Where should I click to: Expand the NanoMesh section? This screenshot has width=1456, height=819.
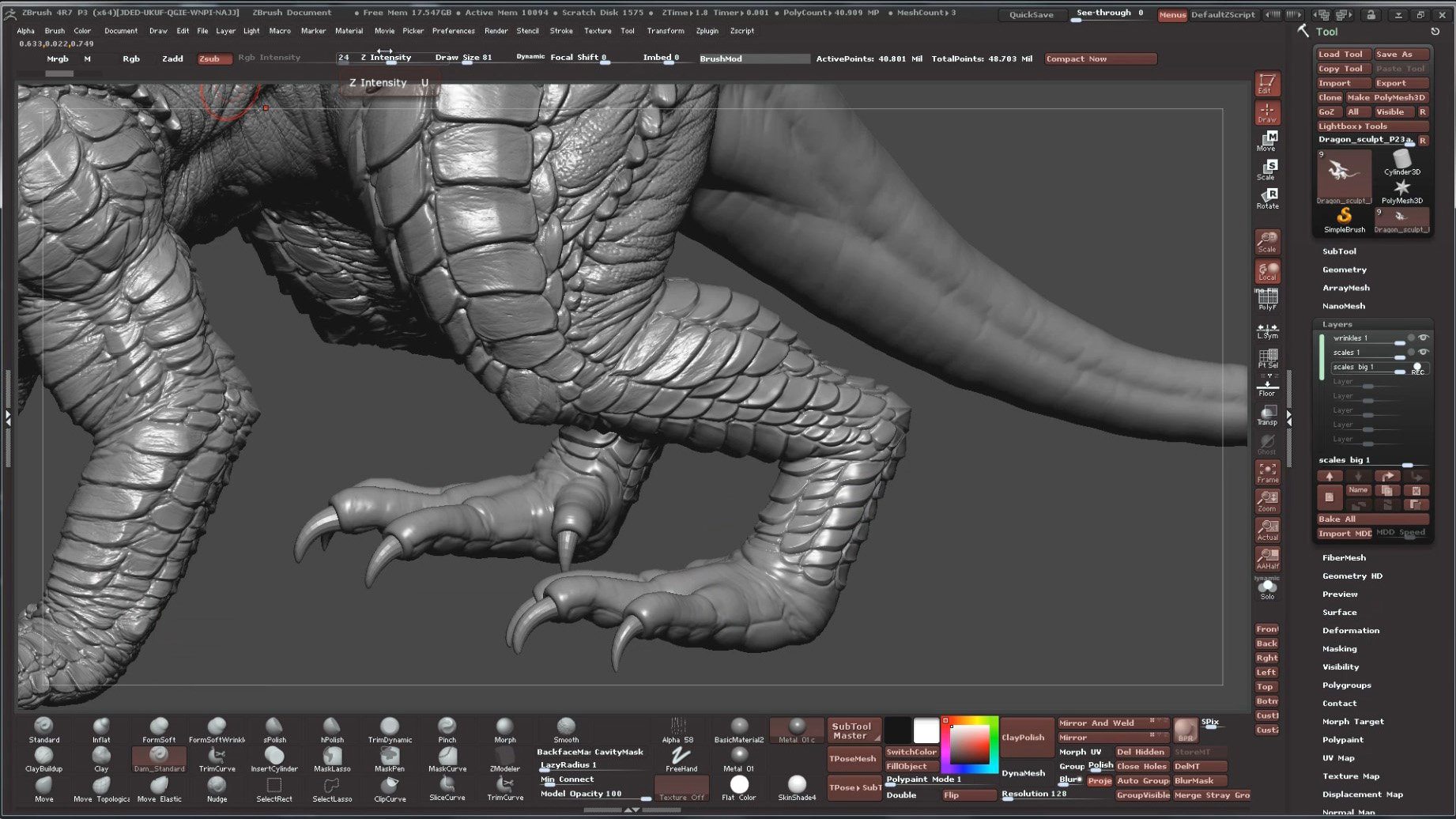[1344, 306]
